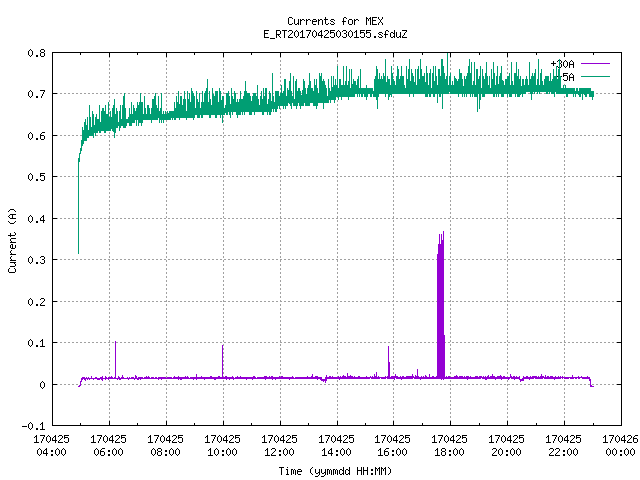
Task: Click the 0 y-axis tick value
Action: [x=42, y=385]
